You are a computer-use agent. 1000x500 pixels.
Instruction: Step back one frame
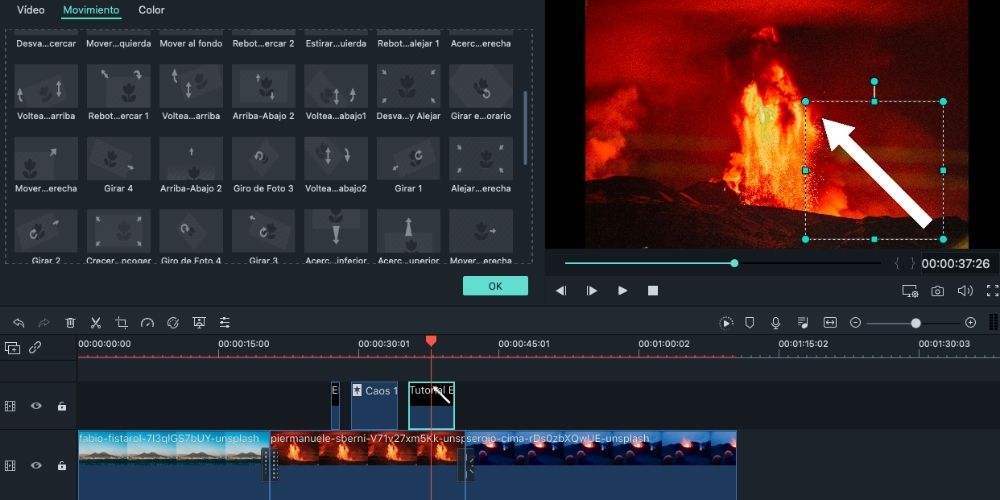pos(561,291)
